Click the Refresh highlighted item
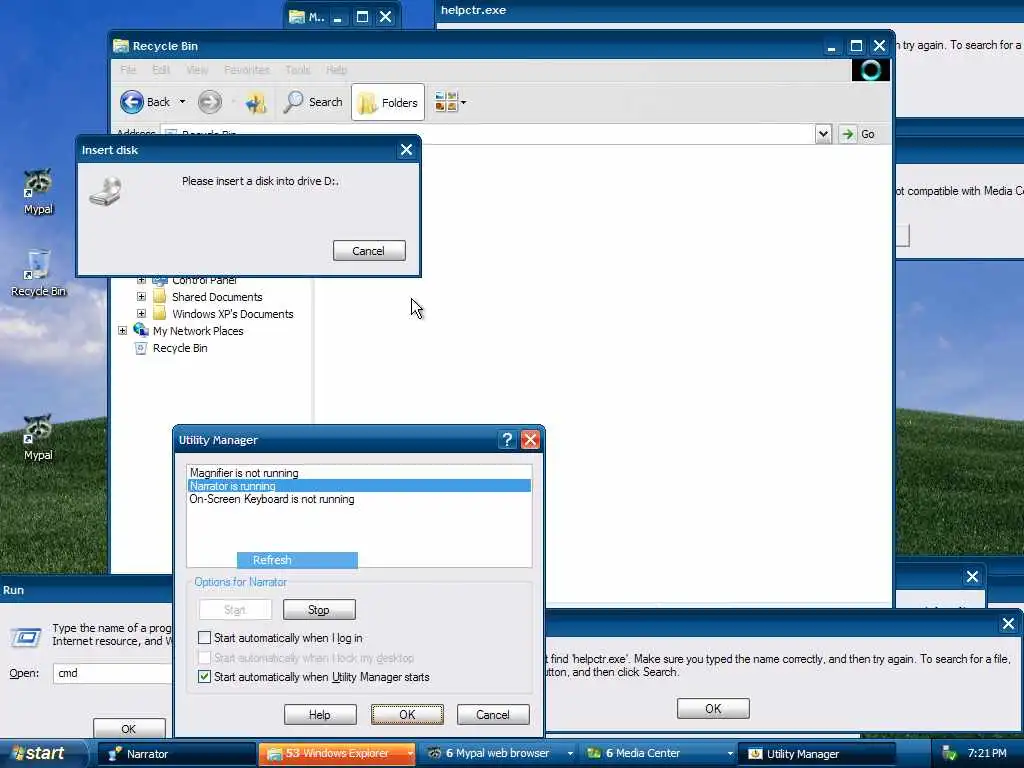This screenshot has height=768, width=1024. coord(297,560)
